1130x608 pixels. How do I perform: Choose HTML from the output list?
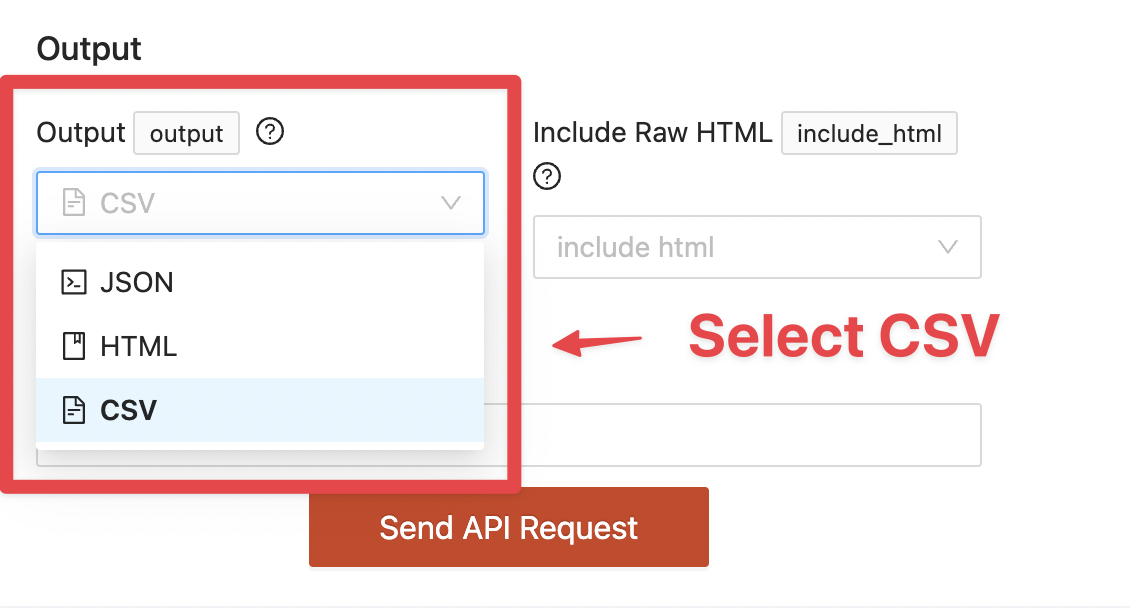coord(260,347)
